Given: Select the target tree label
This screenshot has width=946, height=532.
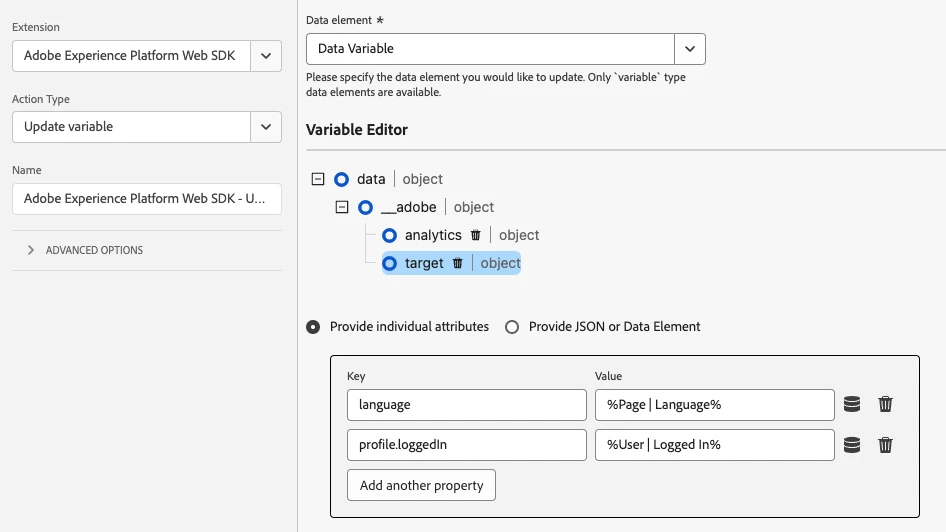Looking at the screenshot, I should 424,264.
